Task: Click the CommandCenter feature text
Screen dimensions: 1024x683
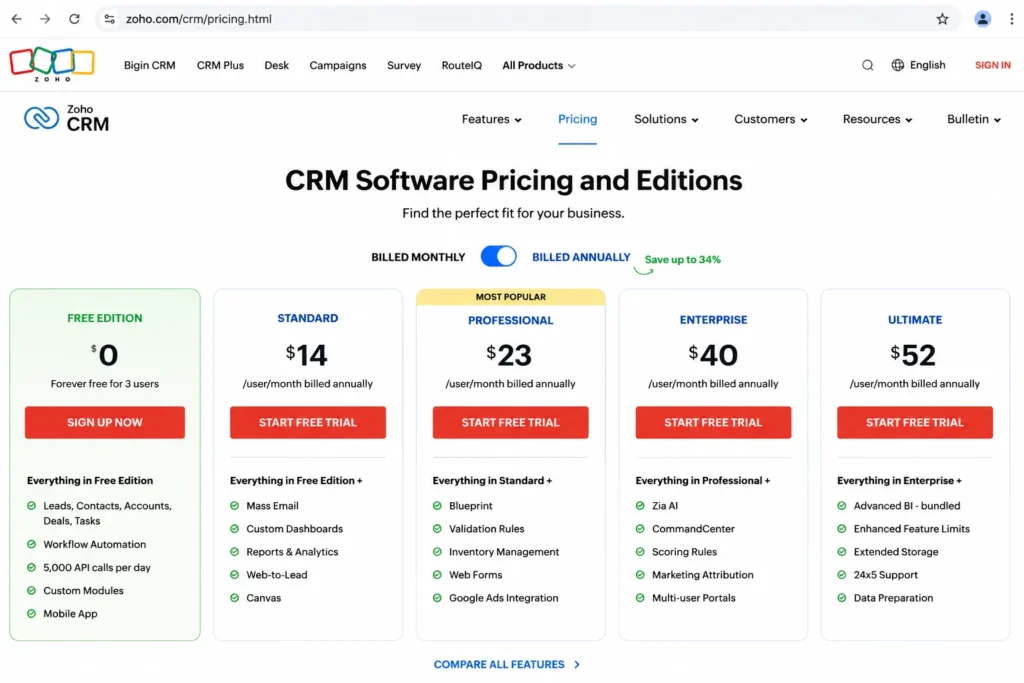Action: click(693, 528)
